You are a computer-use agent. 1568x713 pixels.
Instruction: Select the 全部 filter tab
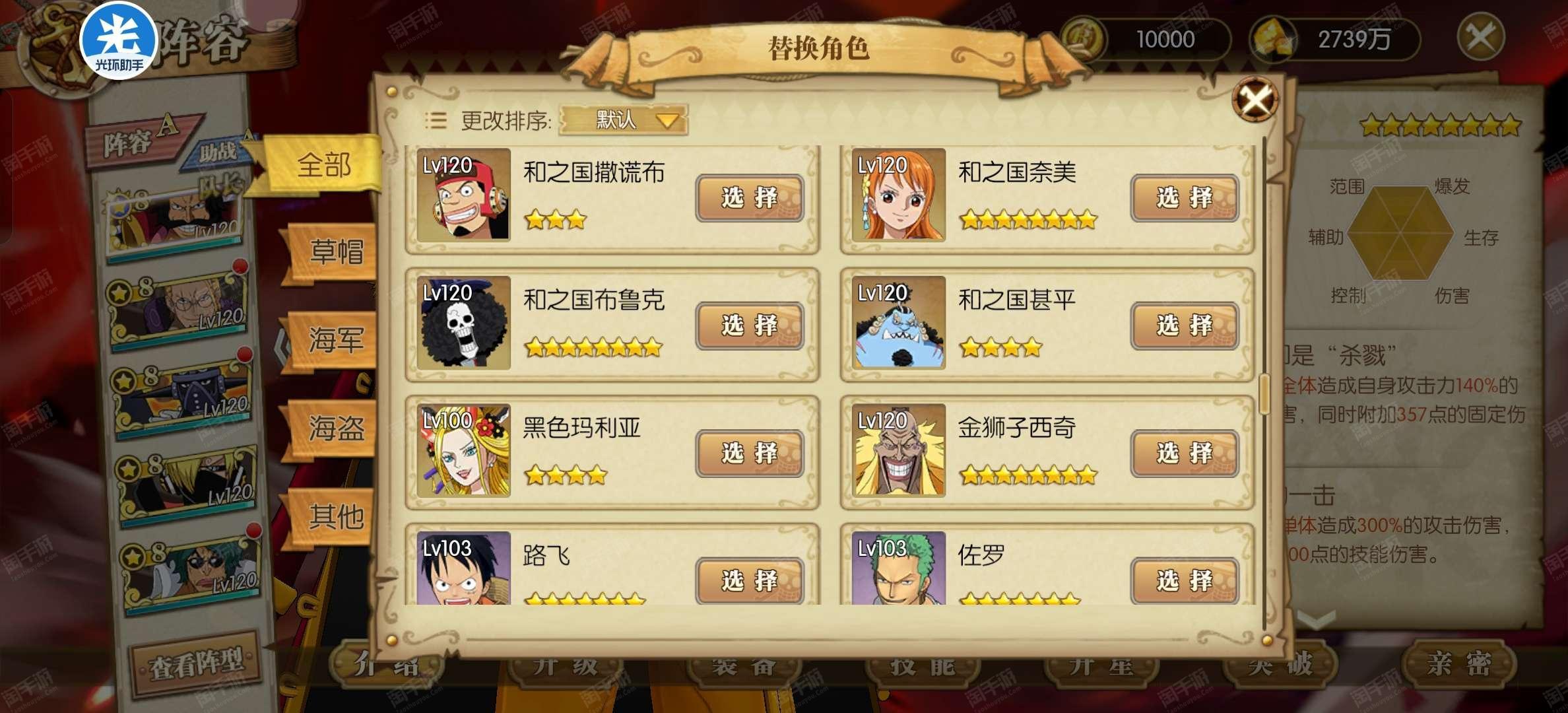pyautogui.click(x=323, y=165)
